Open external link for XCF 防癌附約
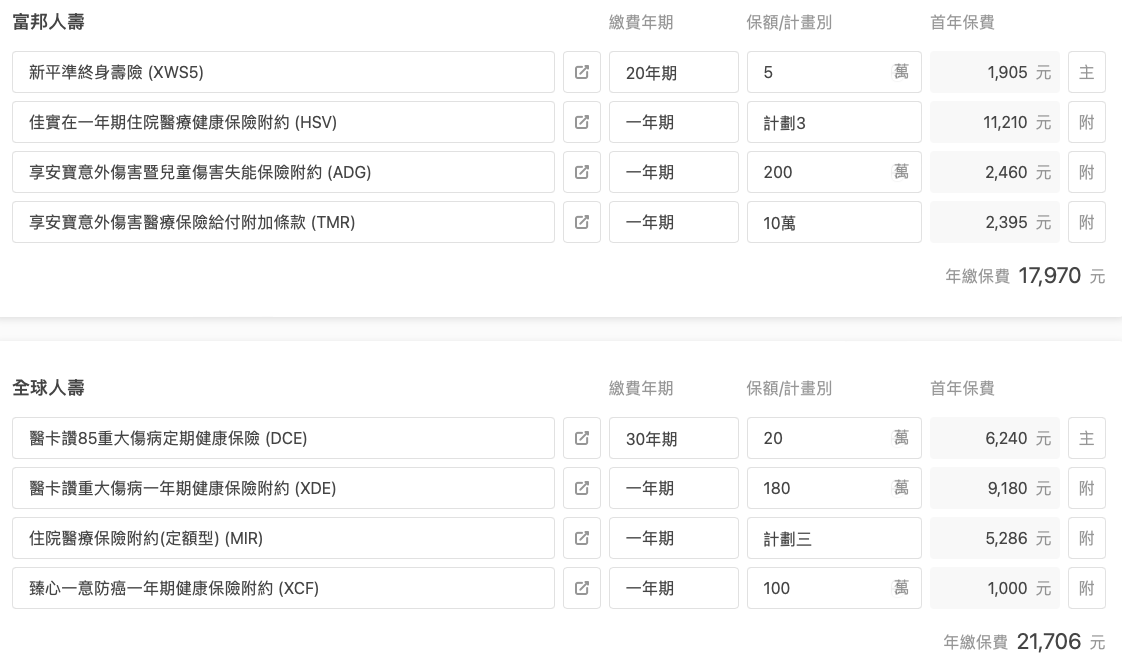This screenshot has height=660, width=1122. tap(582, 588)
